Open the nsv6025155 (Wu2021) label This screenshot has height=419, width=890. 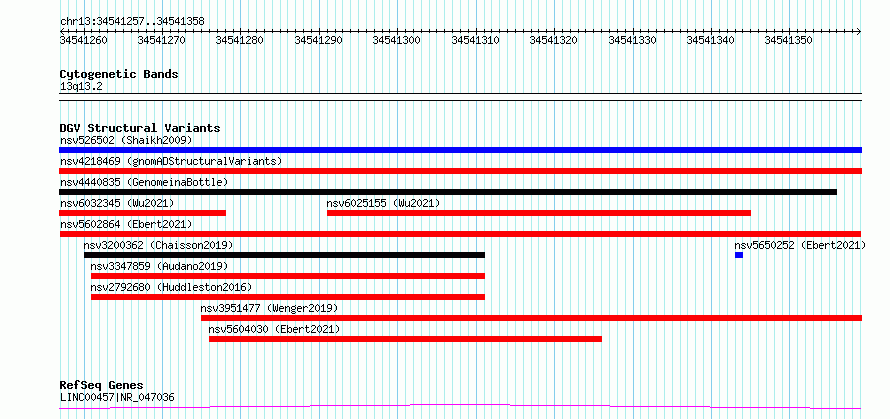click(x=383, y=203)
